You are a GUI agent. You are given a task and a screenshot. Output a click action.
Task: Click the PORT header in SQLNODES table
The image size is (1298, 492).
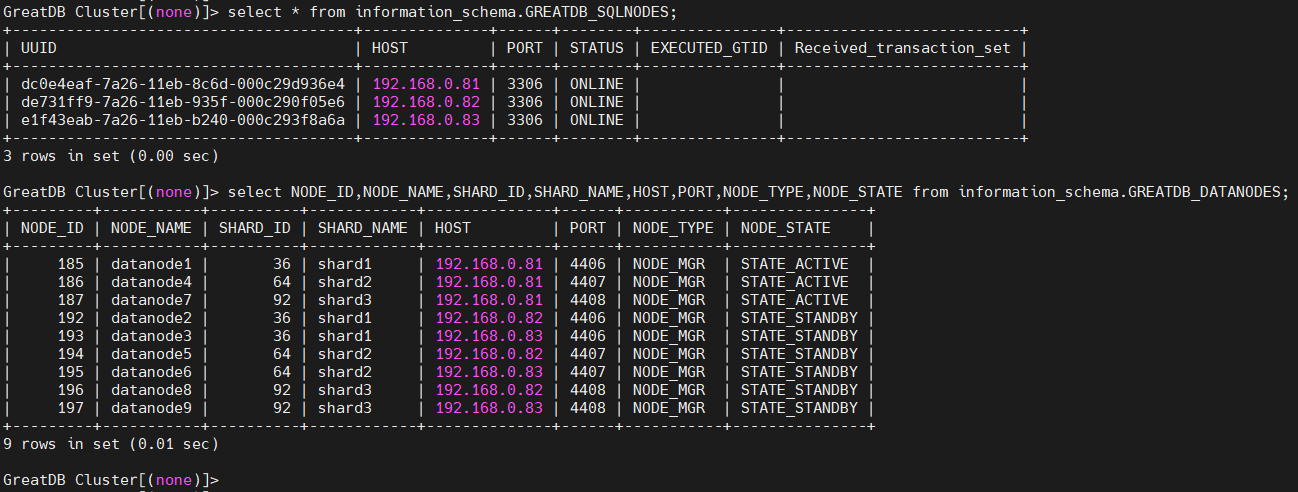(x=525, y=48)
